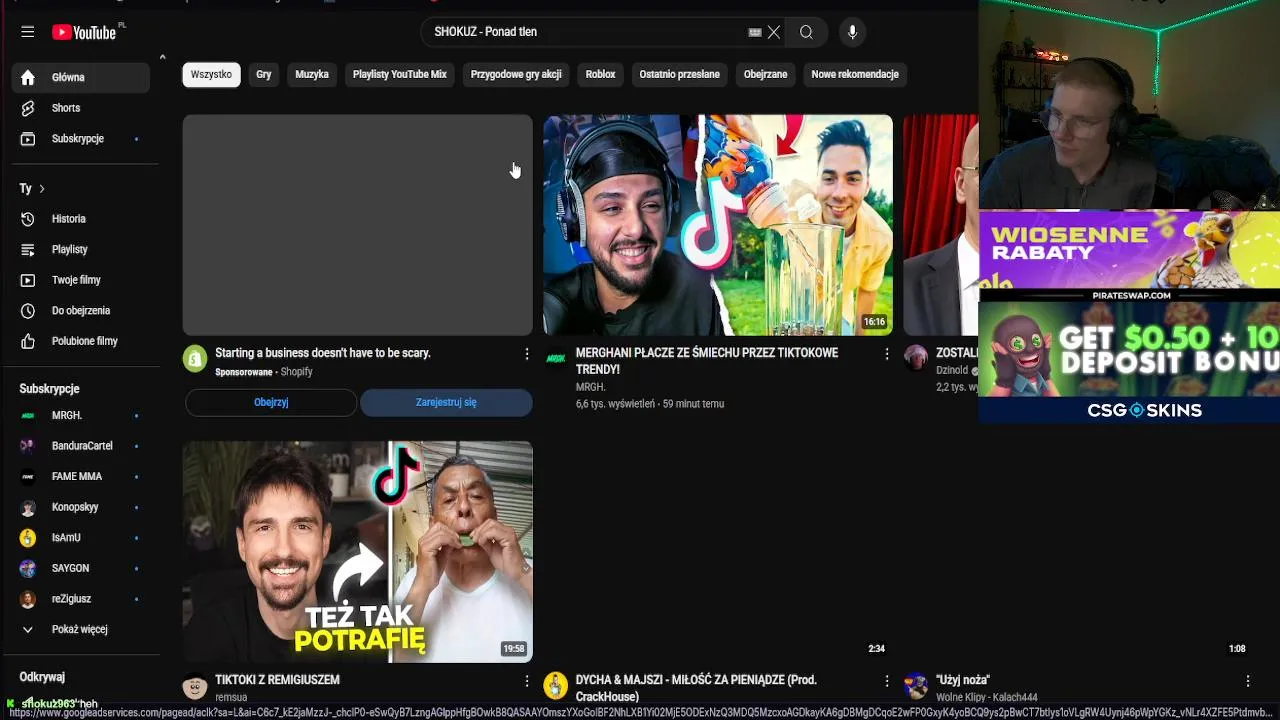Open TIKTOKI Z REMIGIUSZEM video thumbnail
The width and height of the screenshot is (1280, 720).
pos(358,552)
